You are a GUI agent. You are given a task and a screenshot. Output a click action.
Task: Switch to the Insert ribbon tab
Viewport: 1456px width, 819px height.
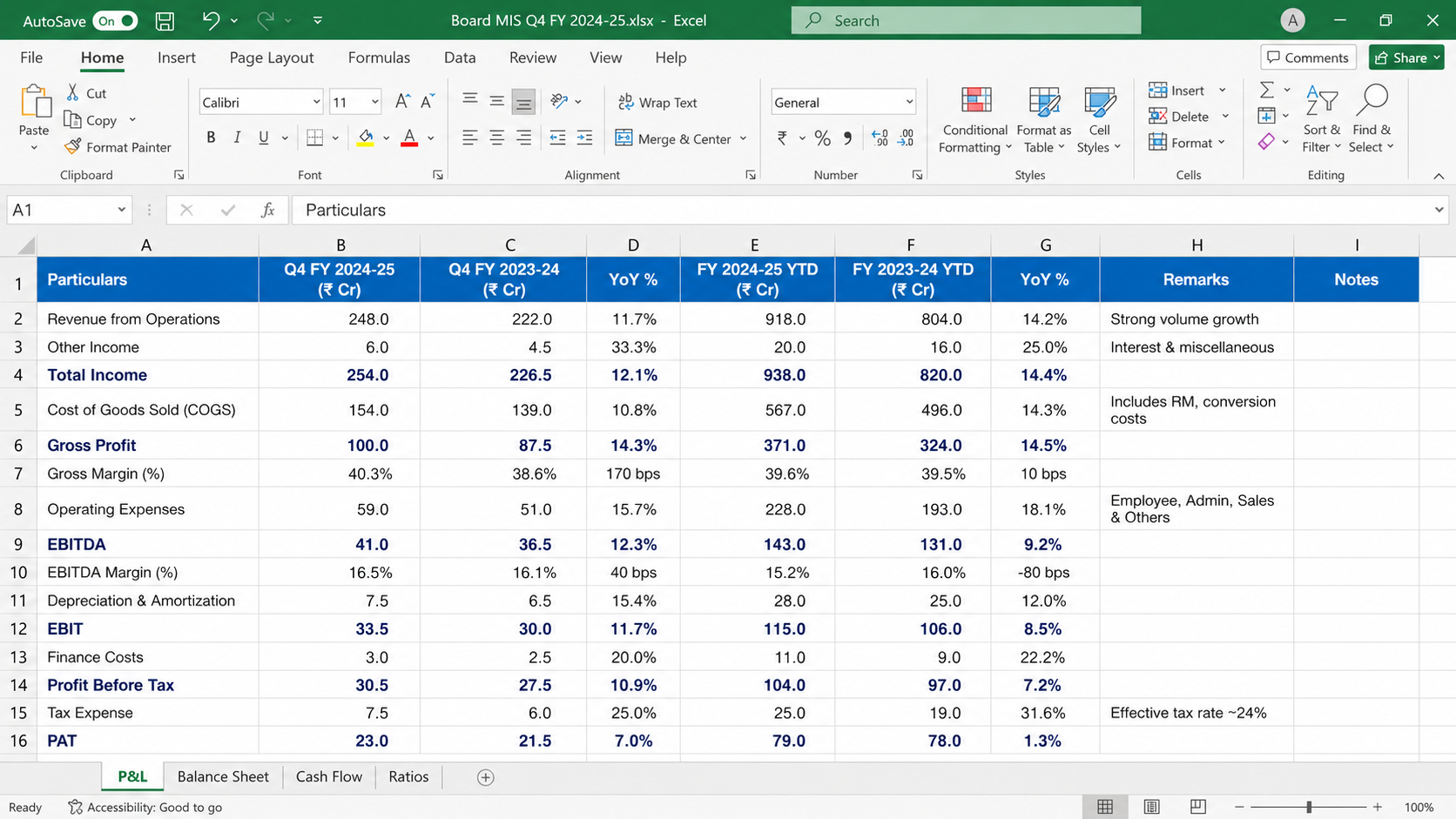click(x=177, y=57)
